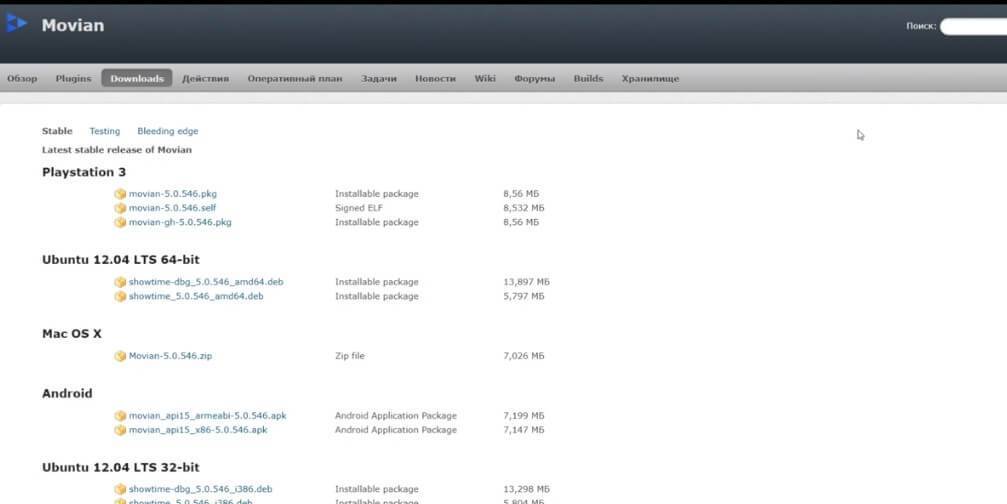Switch to the Задачи tab
Viewport: 1007px width, 504px height.
378,78
